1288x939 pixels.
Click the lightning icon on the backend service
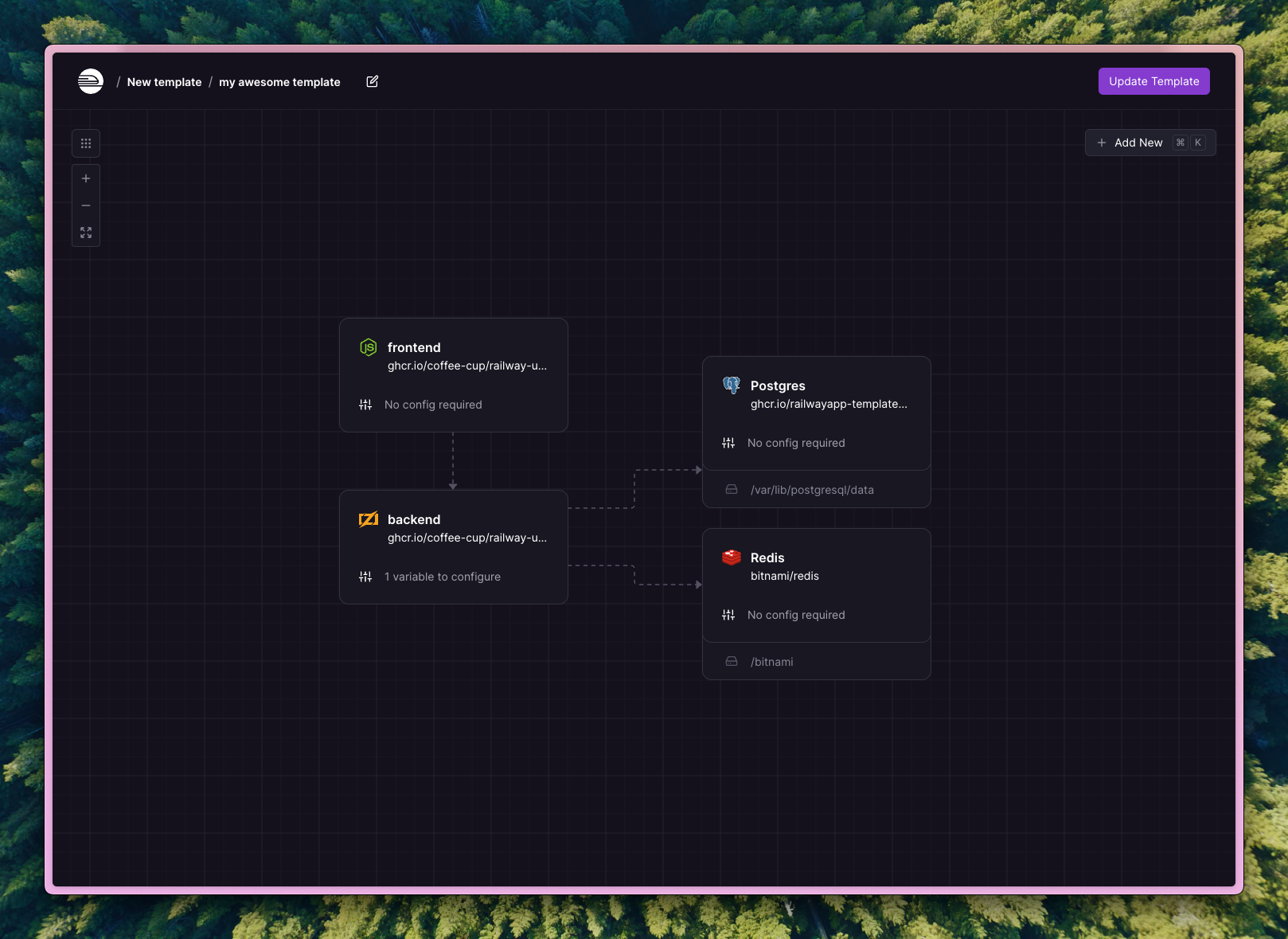tap(369, 519)
